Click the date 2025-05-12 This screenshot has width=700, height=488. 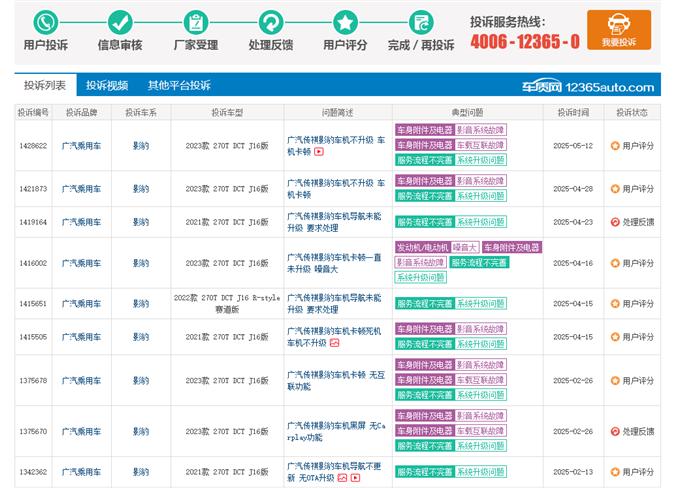click(x=573, y=146)
